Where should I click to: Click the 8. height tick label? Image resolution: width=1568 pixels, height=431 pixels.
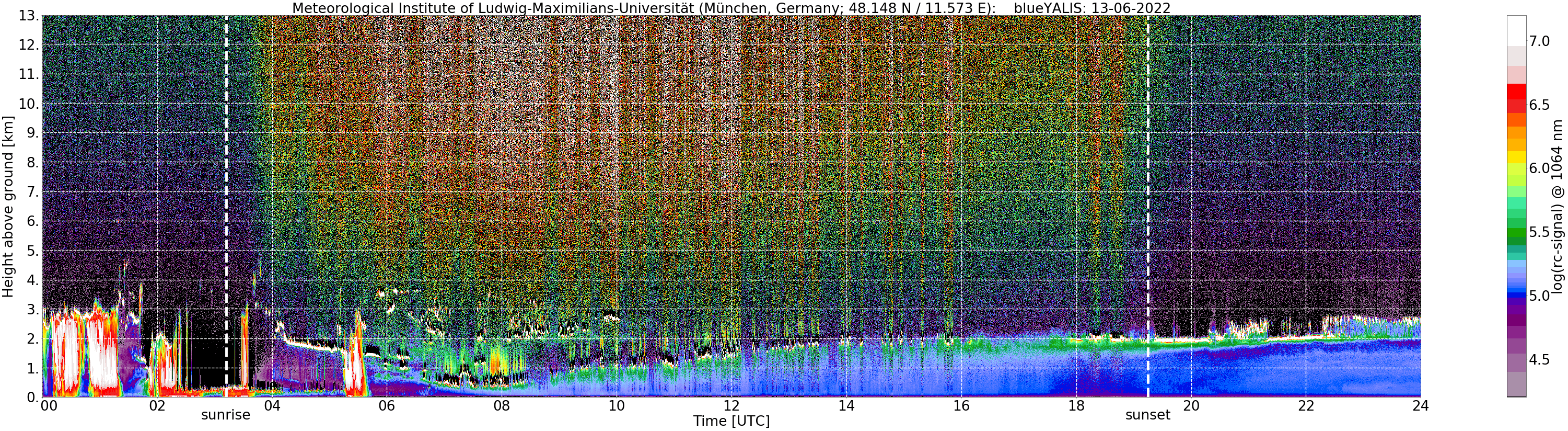(33, 162)
